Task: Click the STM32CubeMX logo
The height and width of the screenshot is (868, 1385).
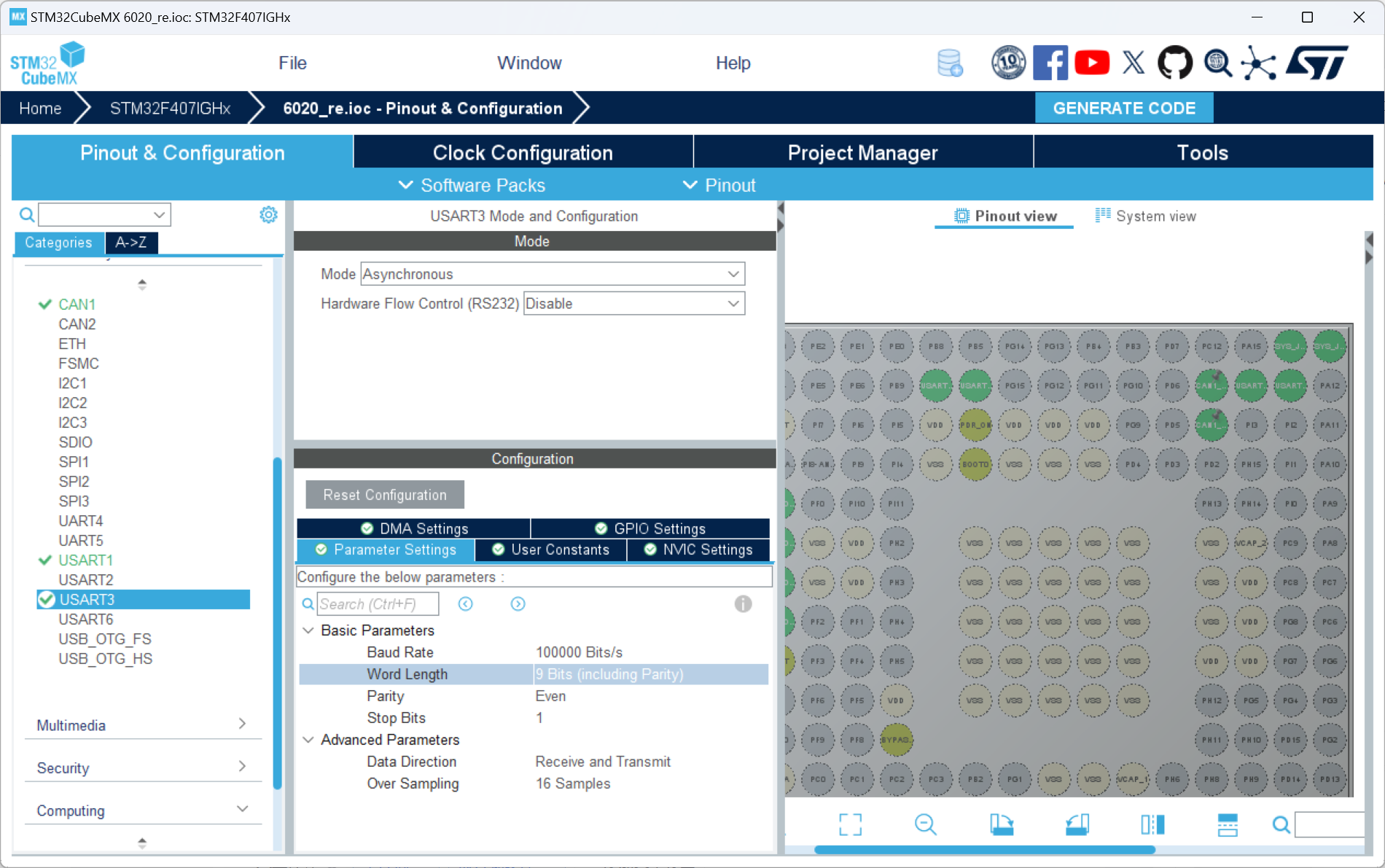Action: tap(47, 63)
